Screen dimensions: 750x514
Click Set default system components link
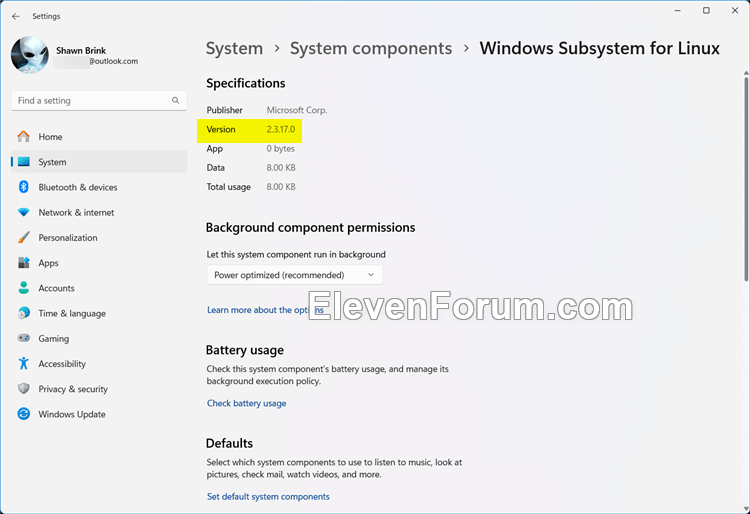tap(268, 496)
